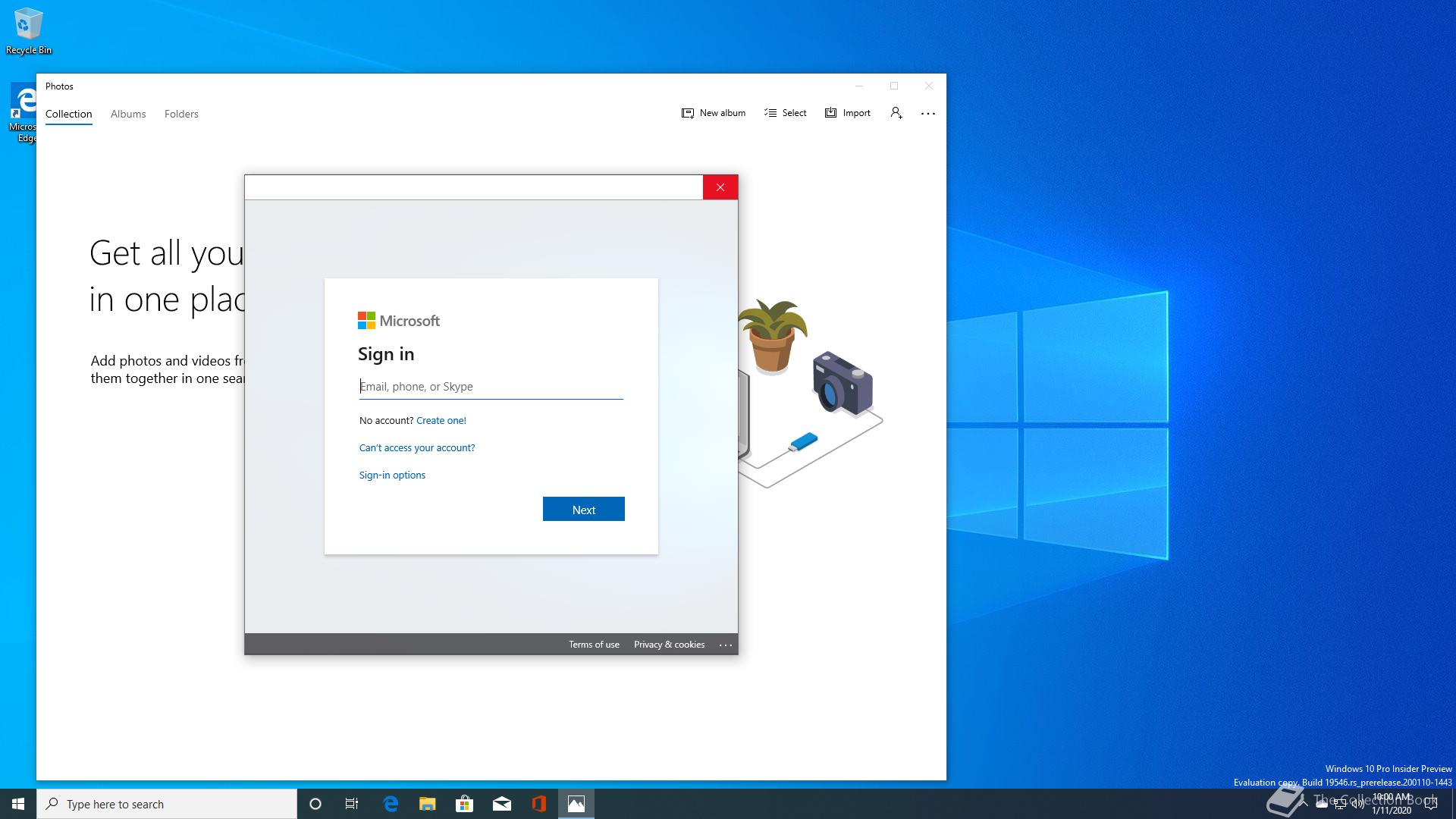Maximize the Photos window
Viewport: 1456px width, 819px height.
[894, 86]
